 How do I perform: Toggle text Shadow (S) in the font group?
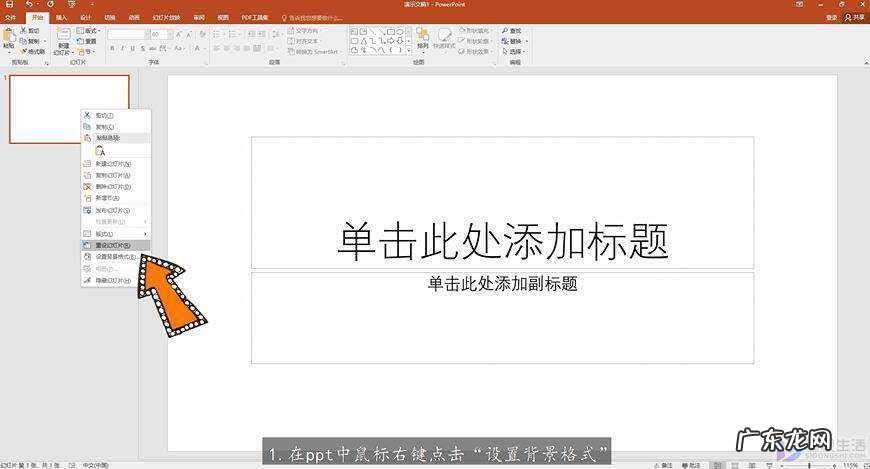pyautogui.click(x=143, y=49)
